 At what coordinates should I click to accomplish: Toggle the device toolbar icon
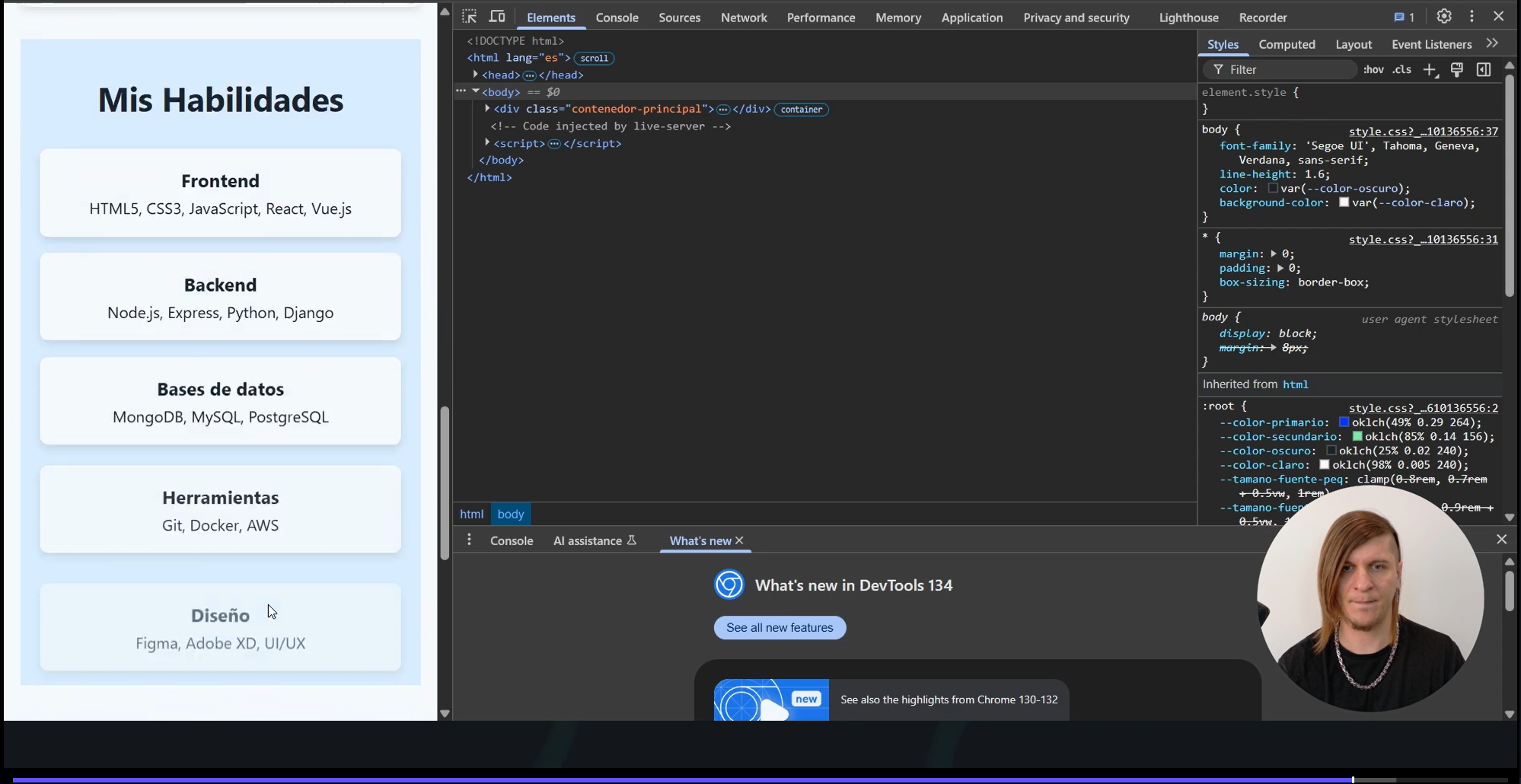click(x=497, y=17)
